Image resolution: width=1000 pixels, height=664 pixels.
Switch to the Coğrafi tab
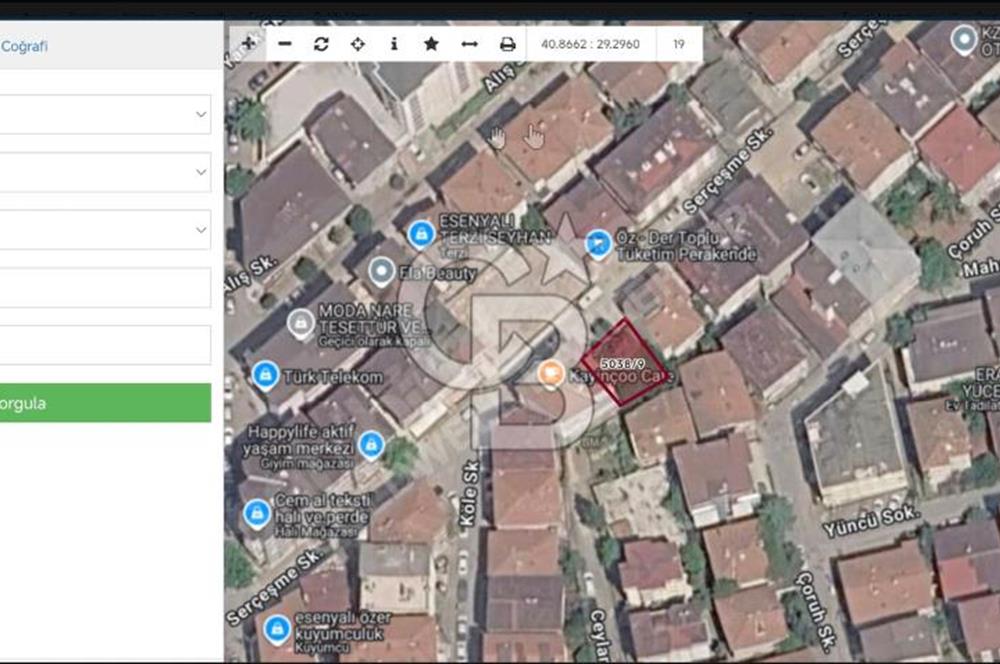tap(24, 46)
